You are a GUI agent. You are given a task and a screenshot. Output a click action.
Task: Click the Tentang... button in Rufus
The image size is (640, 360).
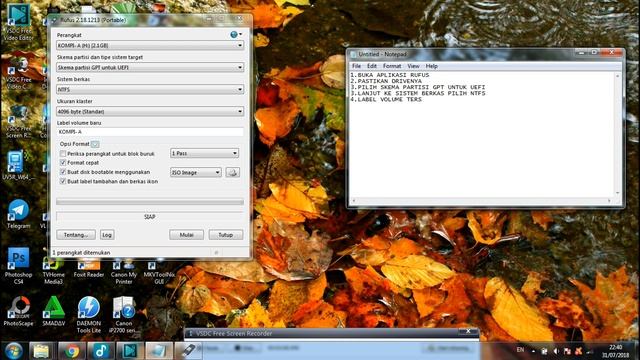point(76,235)
